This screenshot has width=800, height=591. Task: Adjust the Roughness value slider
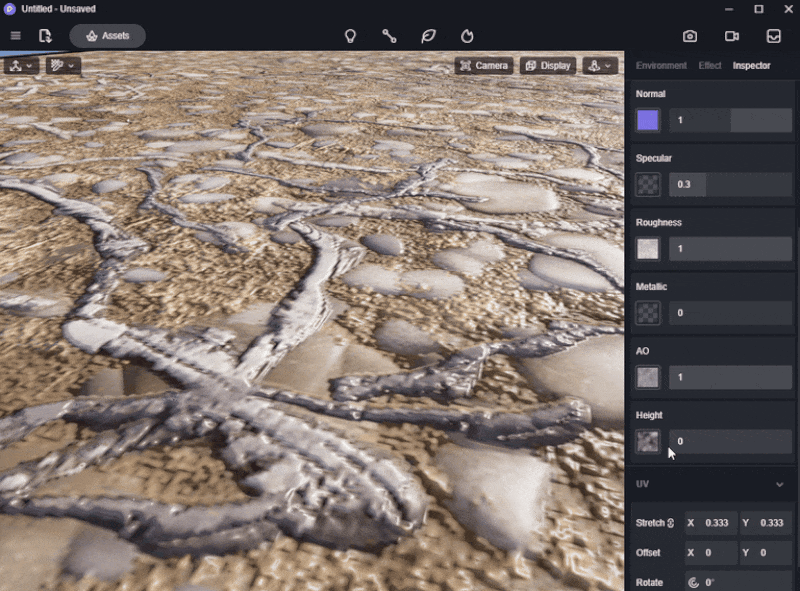pyautogui.click(x=730, y=249)
